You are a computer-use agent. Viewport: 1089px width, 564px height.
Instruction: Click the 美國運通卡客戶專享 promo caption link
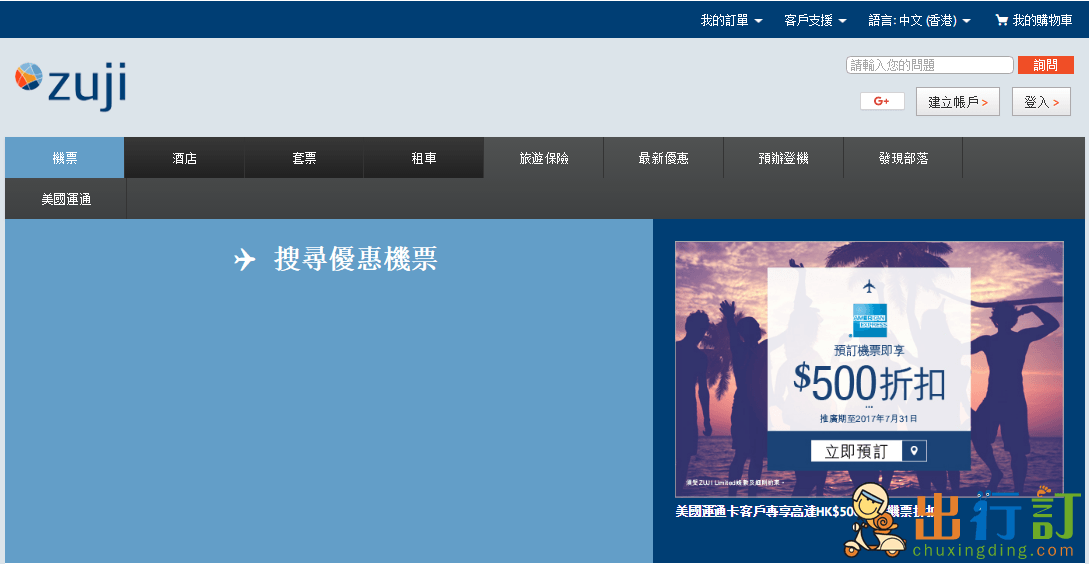tap(806, 511)
